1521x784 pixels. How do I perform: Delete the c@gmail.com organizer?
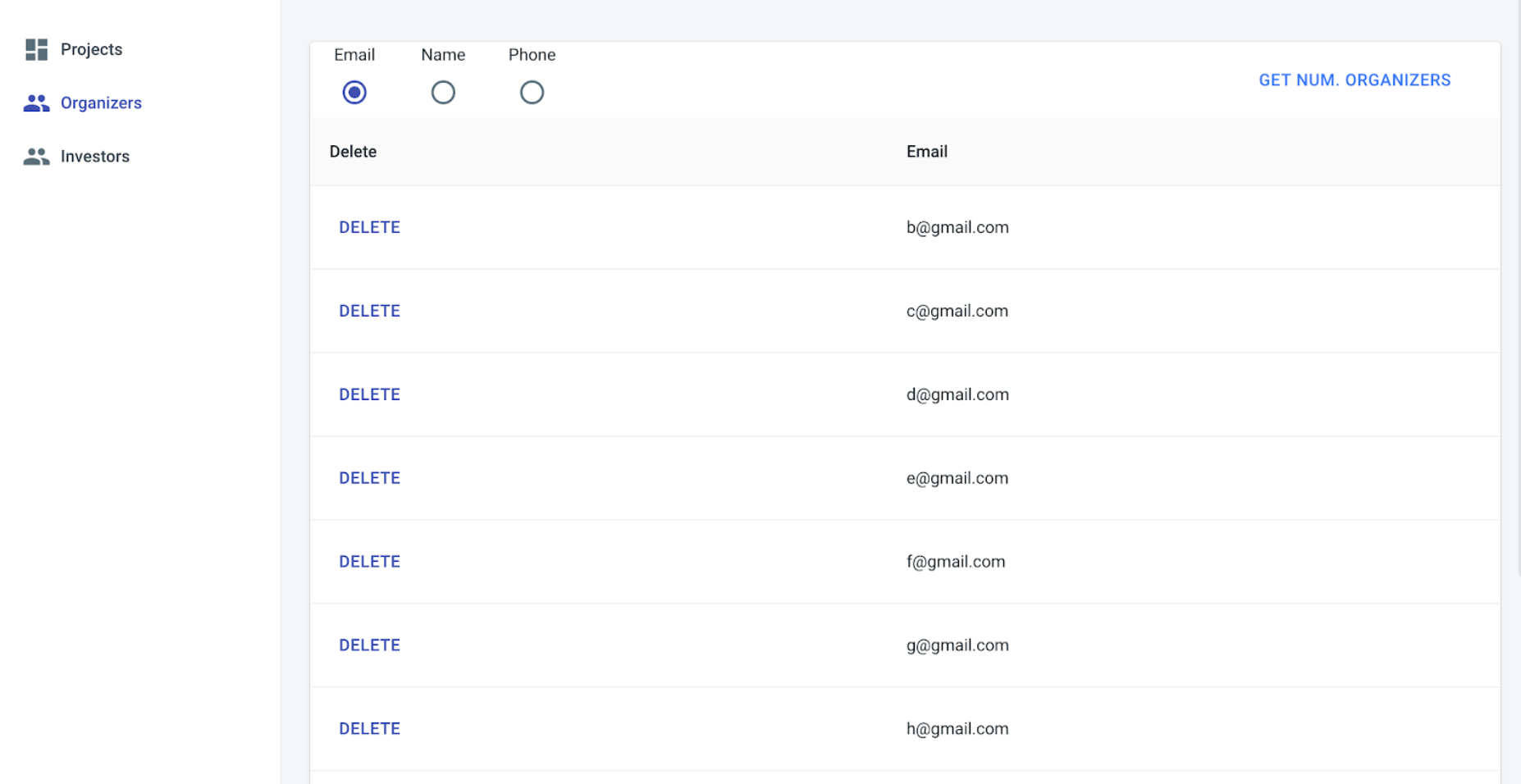pos(369,311)
